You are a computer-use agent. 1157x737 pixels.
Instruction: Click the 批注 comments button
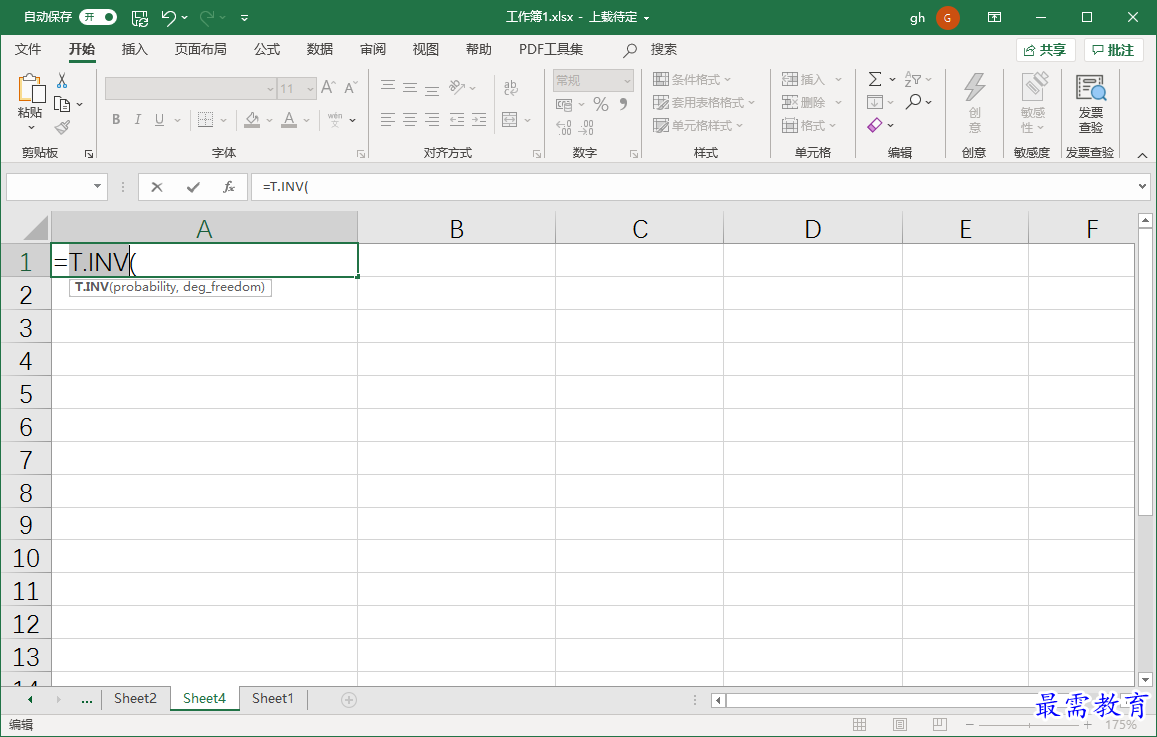coord(1113,50)
